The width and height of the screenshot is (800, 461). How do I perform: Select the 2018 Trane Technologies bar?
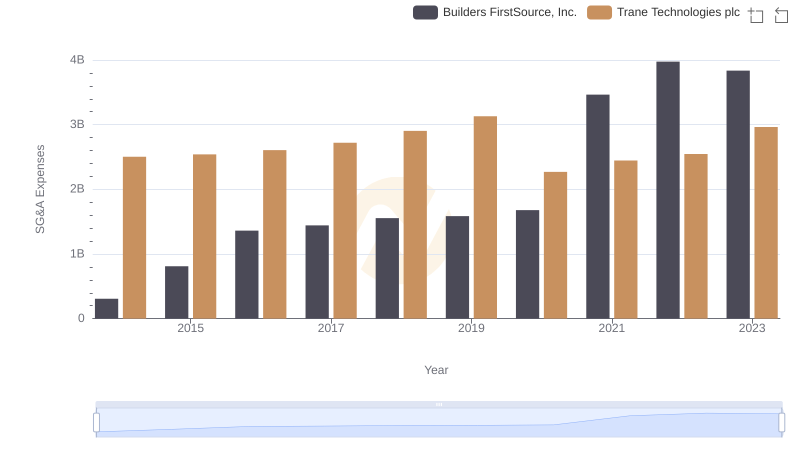coord(415,224)
